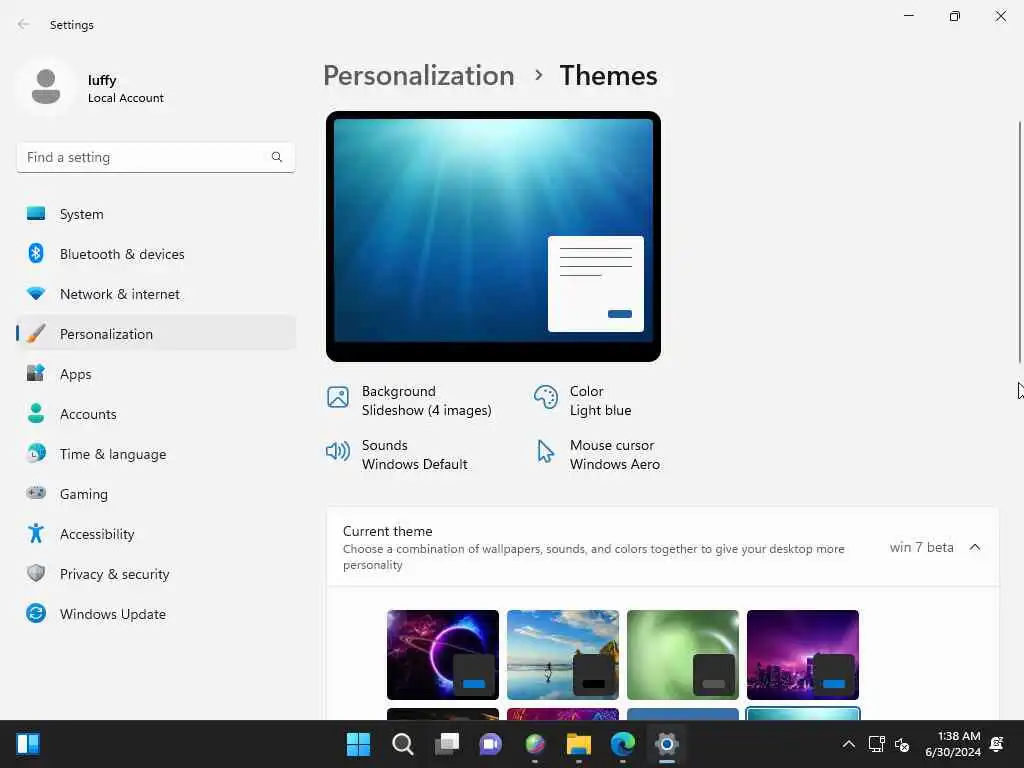1024x768 pixels.
Task: Open Windows Update category
Action: (x=156, y=613)
